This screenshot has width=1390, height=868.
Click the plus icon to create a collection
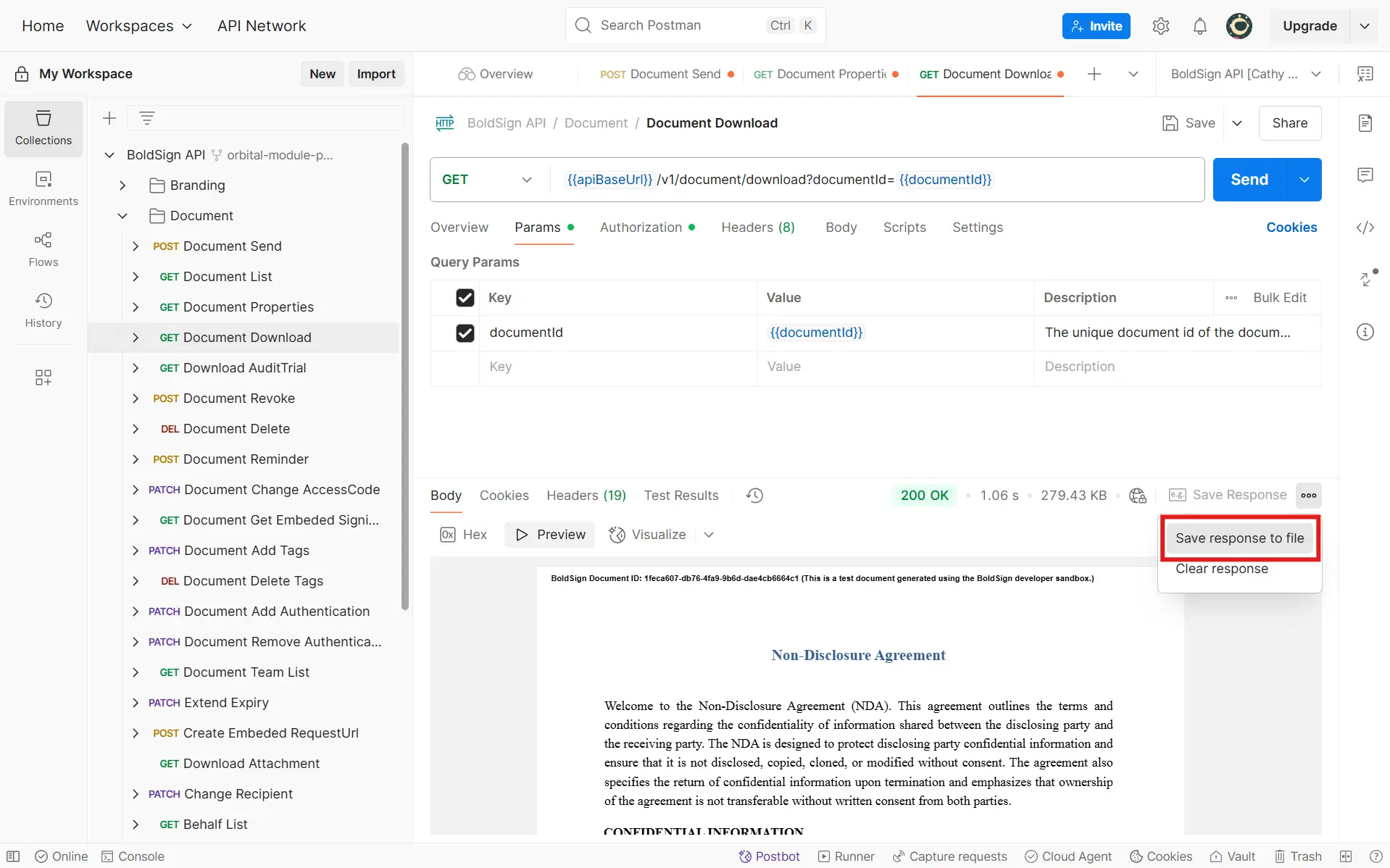(109, 118)
